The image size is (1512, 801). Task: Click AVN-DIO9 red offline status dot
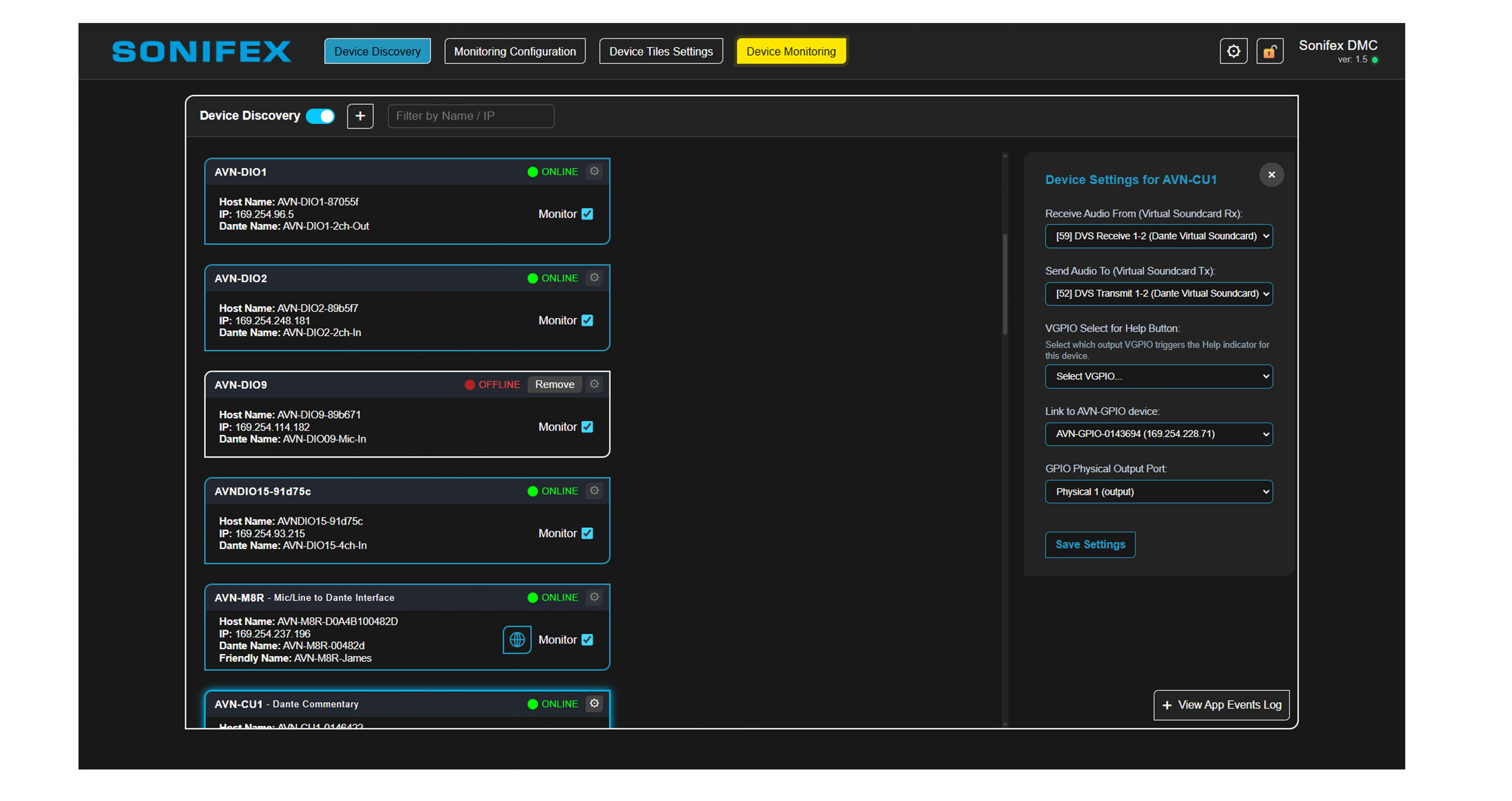click(x=470, y=384)
